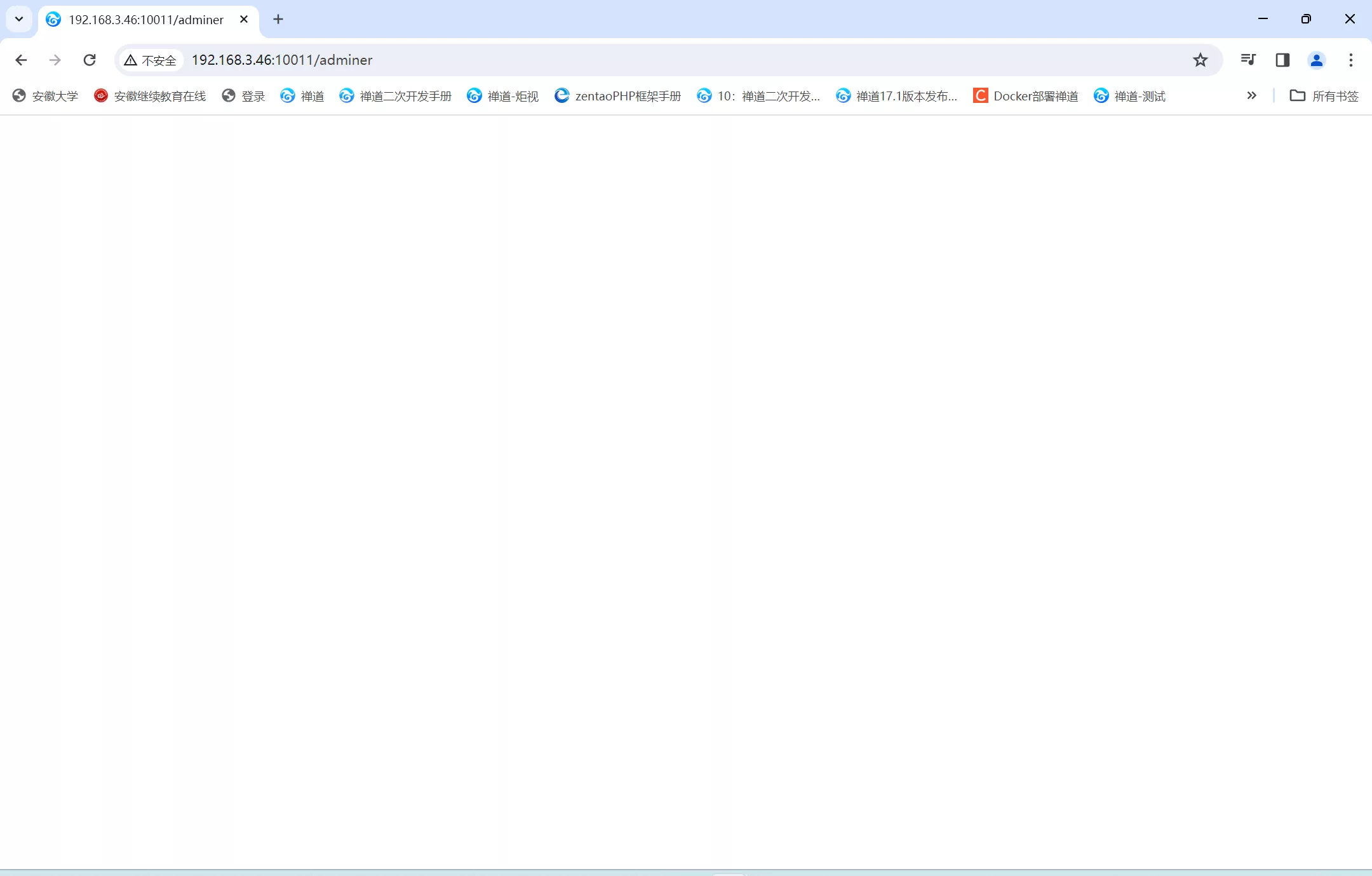Open the Docker部署禅道 bookmark
Viewport: 1372px width, 876px height.
(x=1026, y=96)
